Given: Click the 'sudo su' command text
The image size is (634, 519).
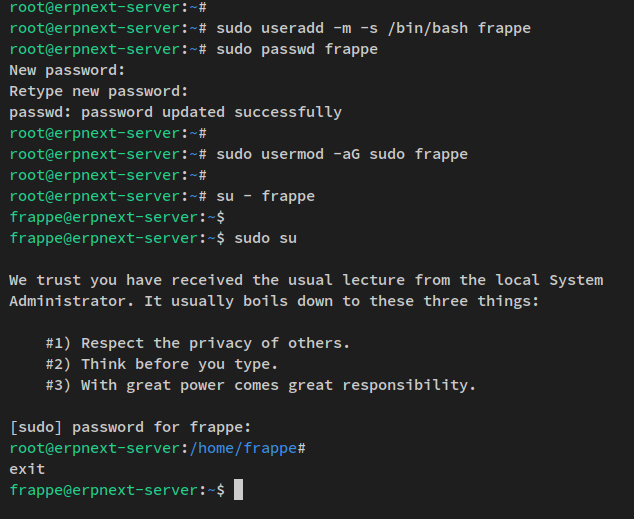Looking at the screenshot, I should click(265, 238).
